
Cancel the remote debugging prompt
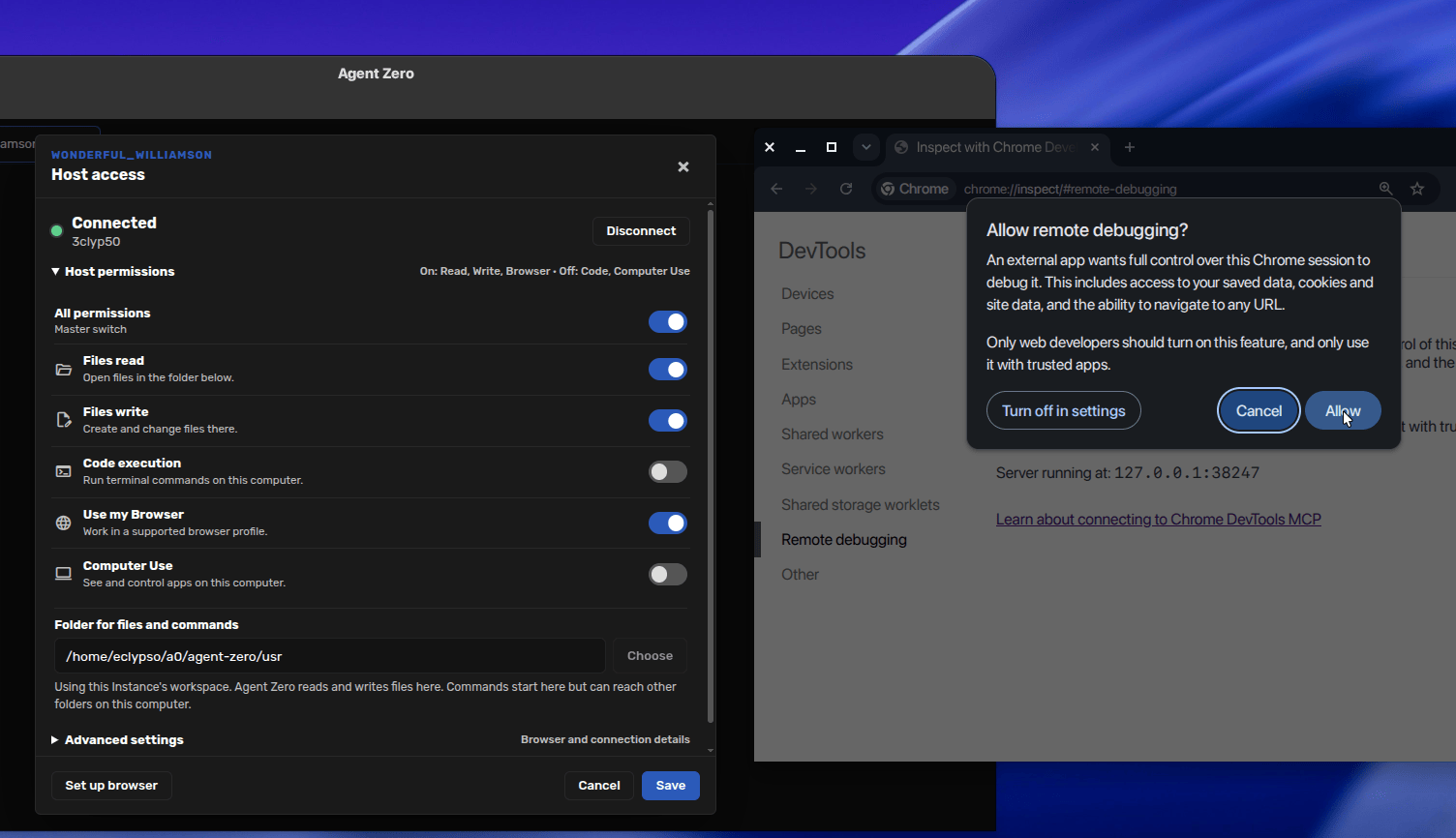[x=1259, y=410]
